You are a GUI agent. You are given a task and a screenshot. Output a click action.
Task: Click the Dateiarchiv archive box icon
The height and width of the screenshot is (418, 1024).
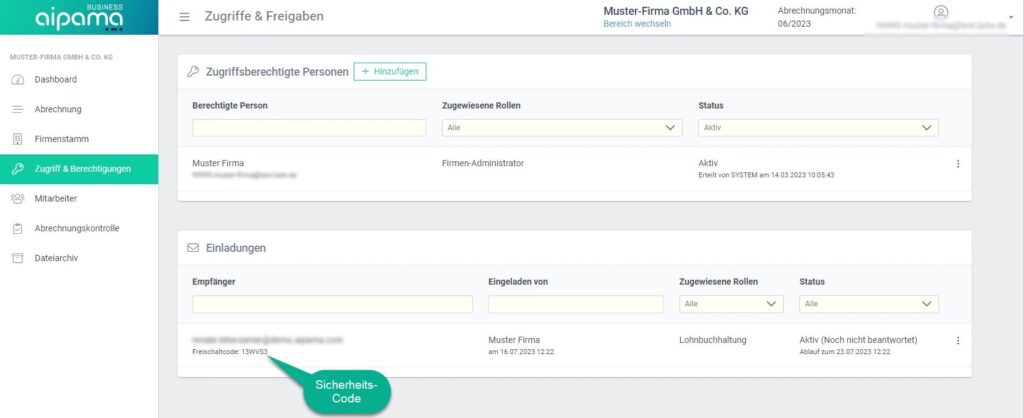click(x=17, y=258)
